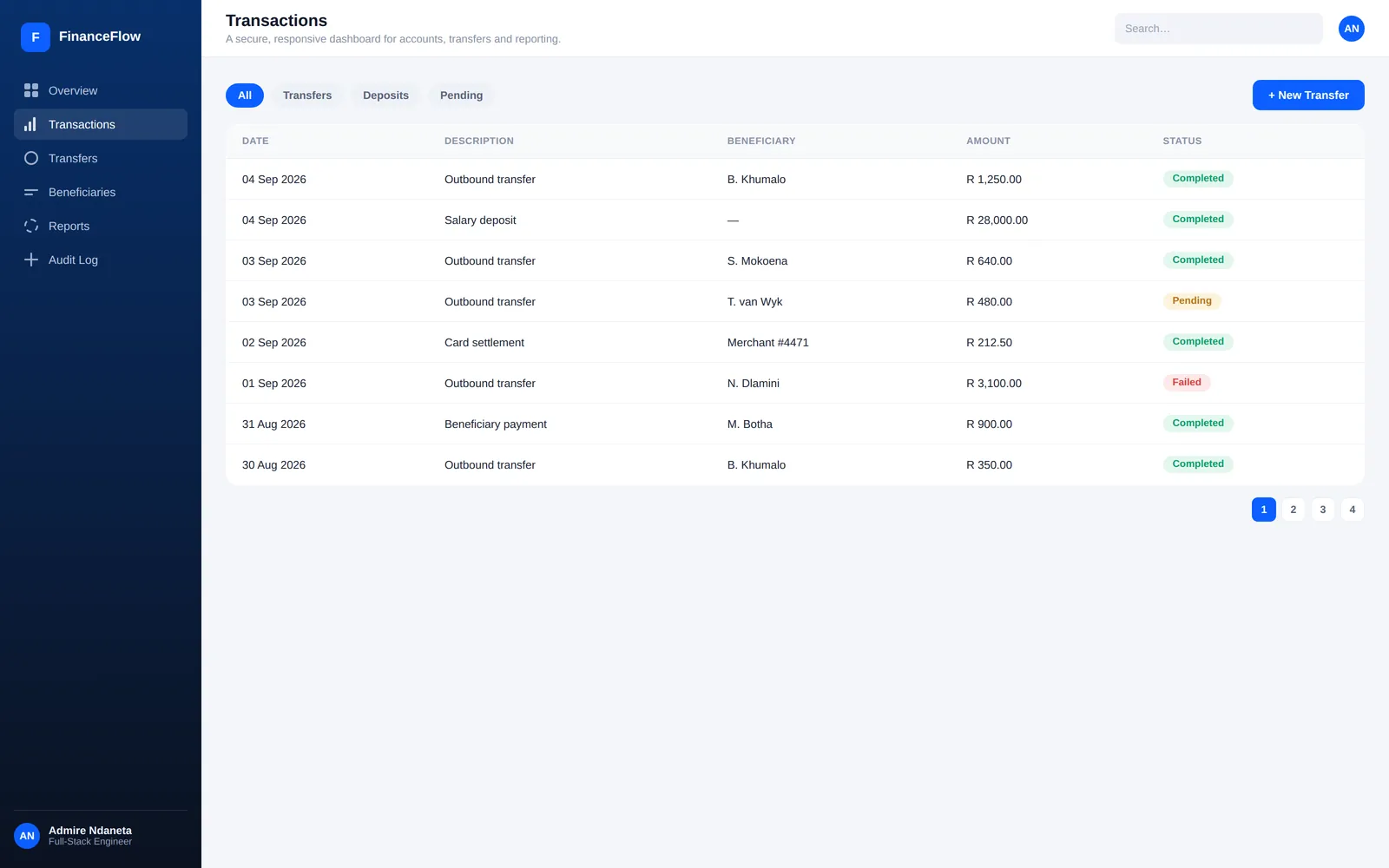Switch to the Deposits filter

click(x=385, y=95)
